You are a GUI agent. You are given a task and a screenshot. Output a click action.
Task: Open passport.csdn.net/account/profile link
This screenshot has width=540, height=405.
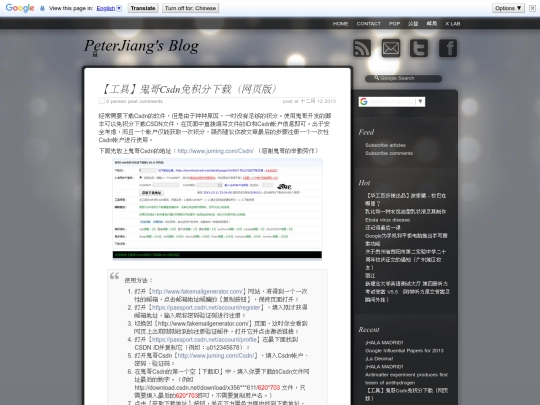point(204,339)
